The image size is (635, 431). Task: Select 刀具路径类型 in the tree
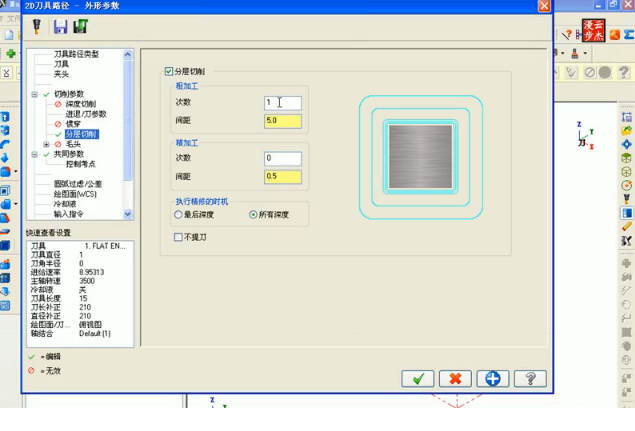point(76,54)
